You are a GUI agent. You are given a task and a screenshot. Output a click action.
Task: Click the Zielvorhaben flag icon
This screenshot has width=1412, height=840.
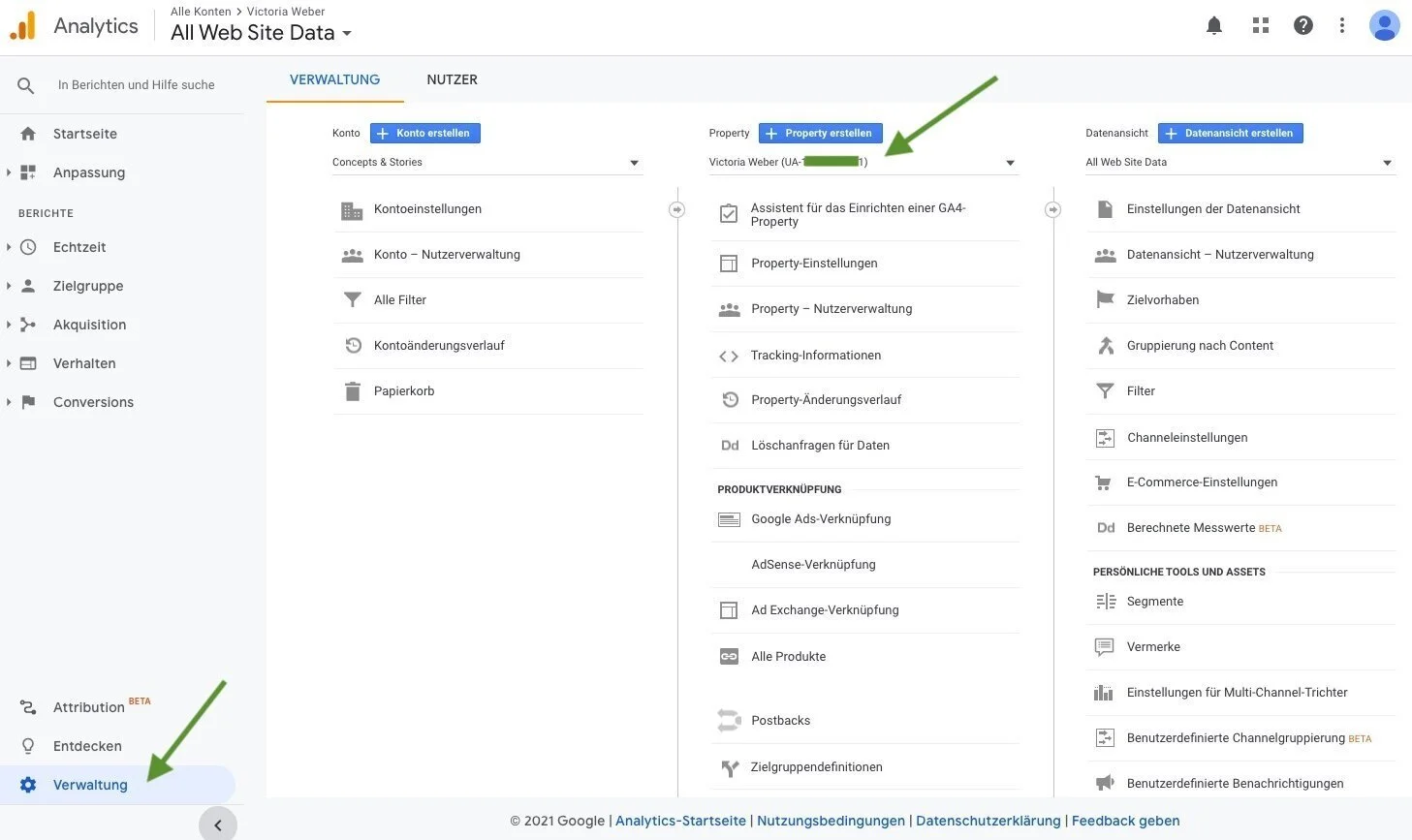coord(1105,300)
